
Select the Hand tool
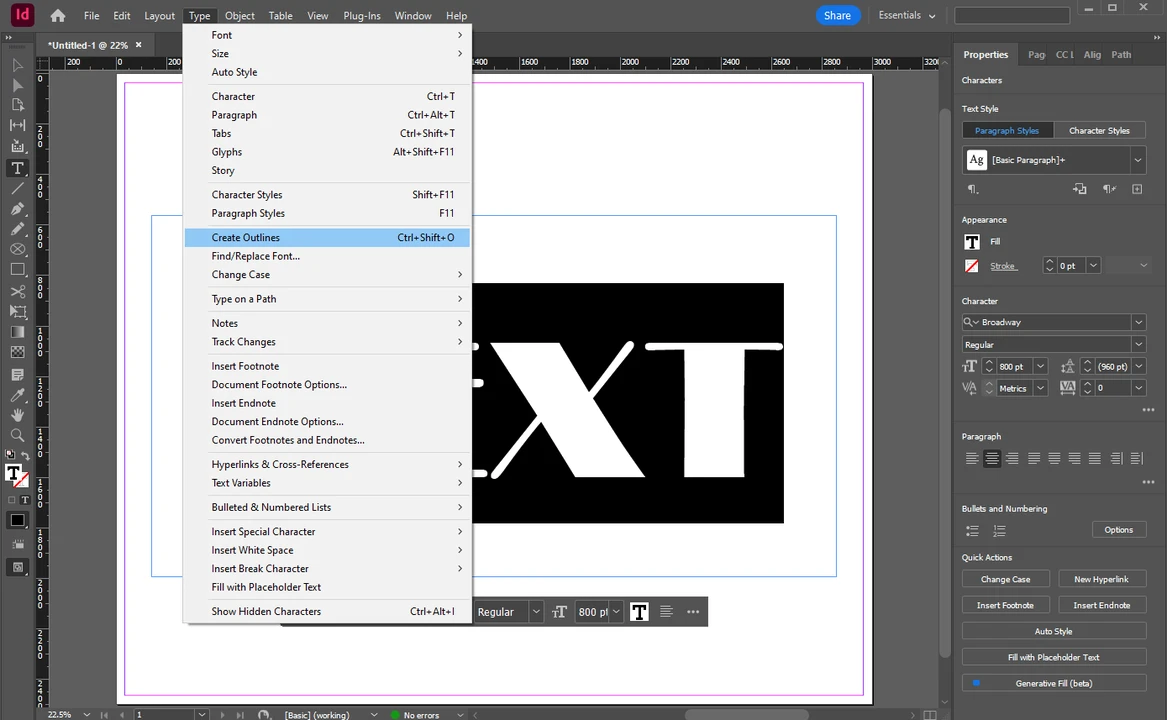17,415
